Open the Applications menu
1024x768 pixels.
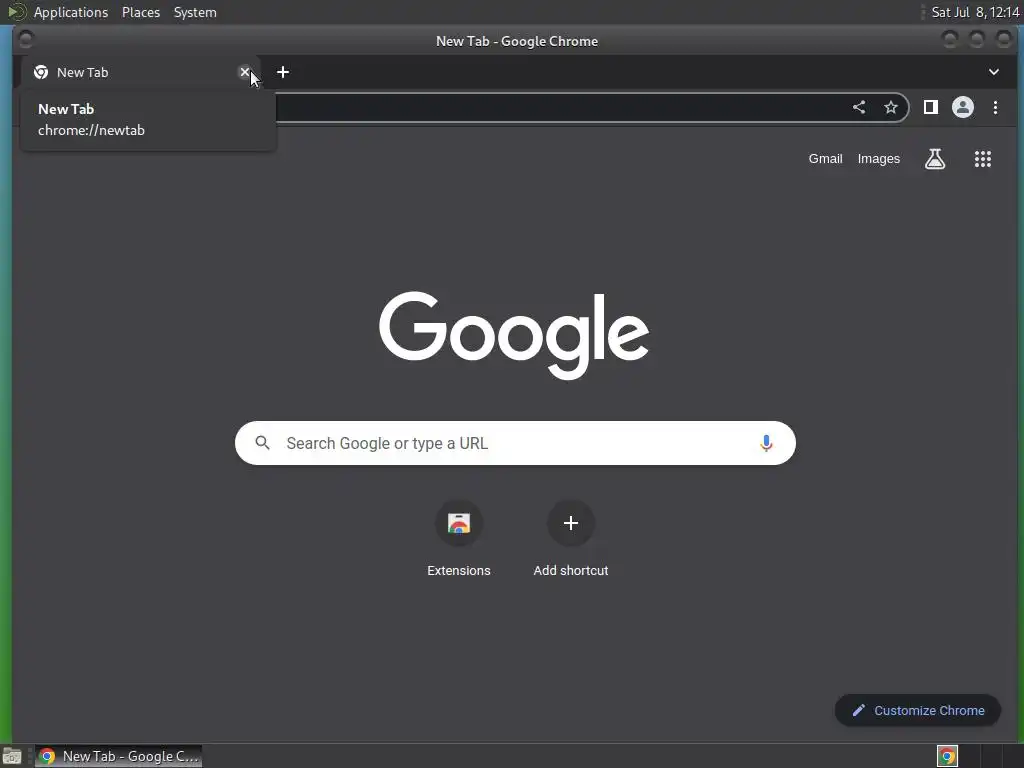[x=71, y=12]
